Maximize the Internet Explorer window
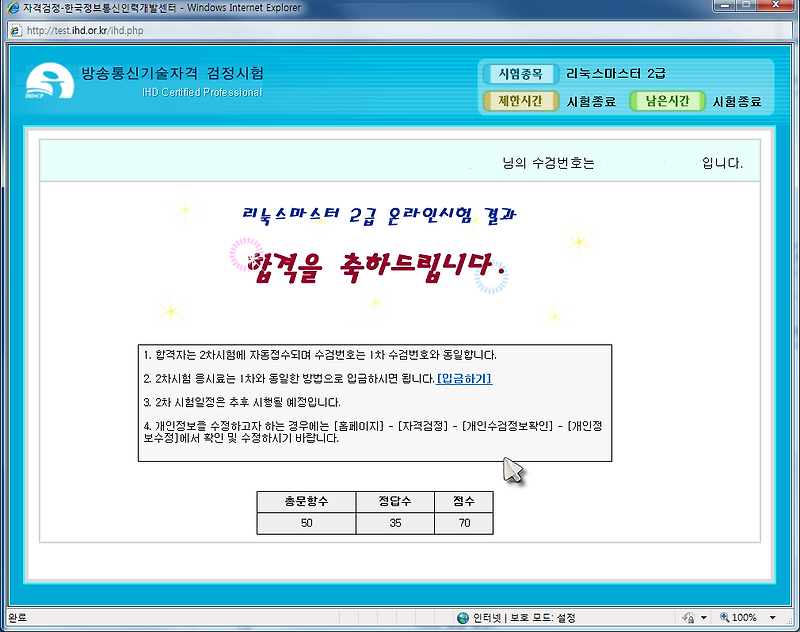The height and width of the screenshot is (632, 800). [x=745, y=5]
